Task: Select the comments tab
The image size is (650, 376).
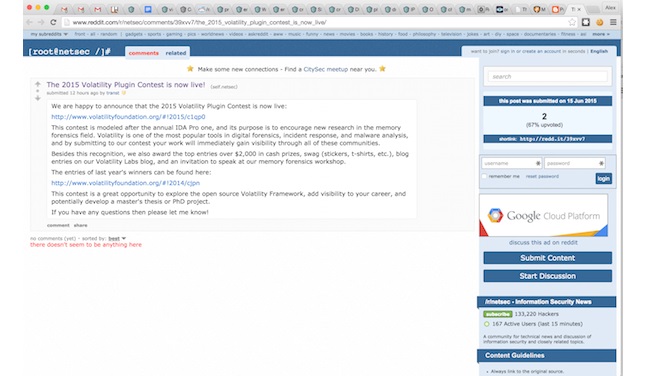Action: 143,53
